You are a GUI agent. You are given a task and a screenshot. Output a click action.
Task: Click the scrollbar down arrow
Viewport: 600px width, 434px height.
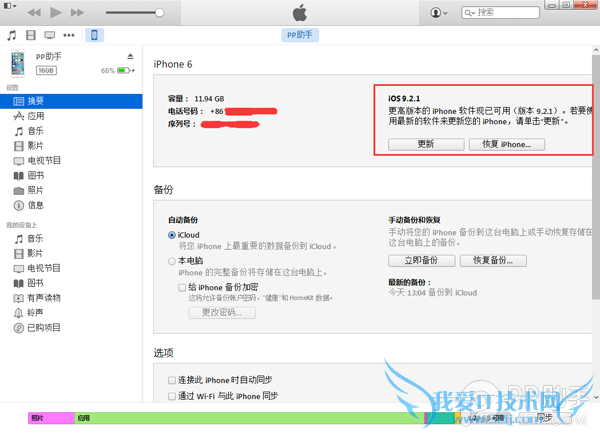596,397
